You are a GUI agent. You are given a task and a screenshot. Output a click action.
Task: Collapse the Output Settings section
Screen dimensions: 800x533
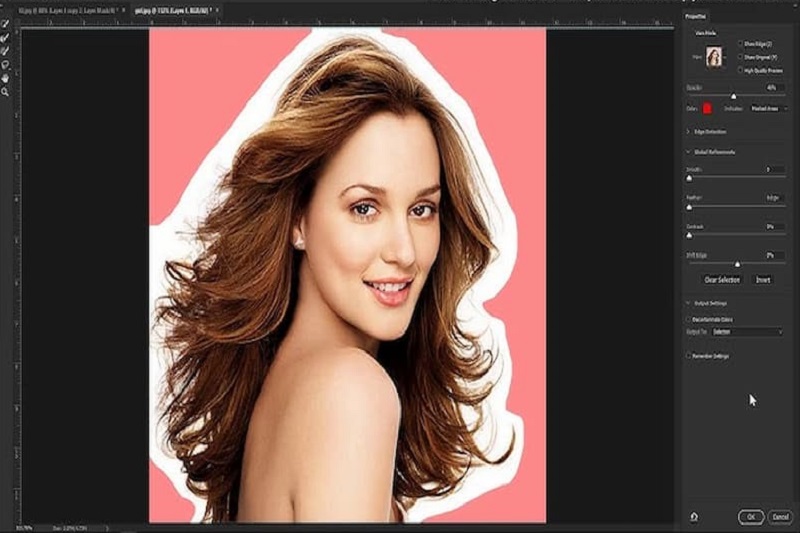[688, 303]
